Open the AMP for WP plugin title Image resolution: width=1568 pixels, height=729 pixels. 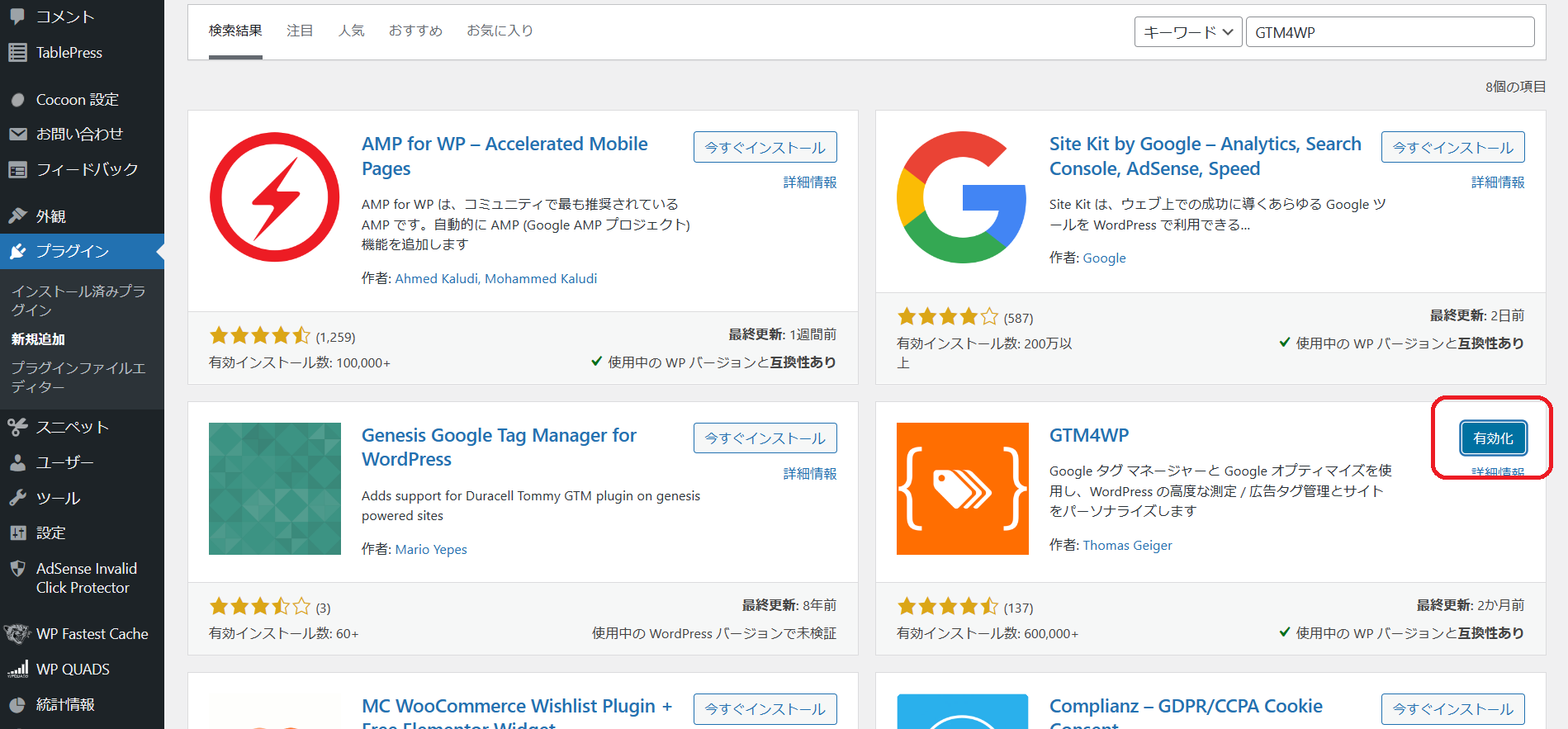[x=505, y=156]
